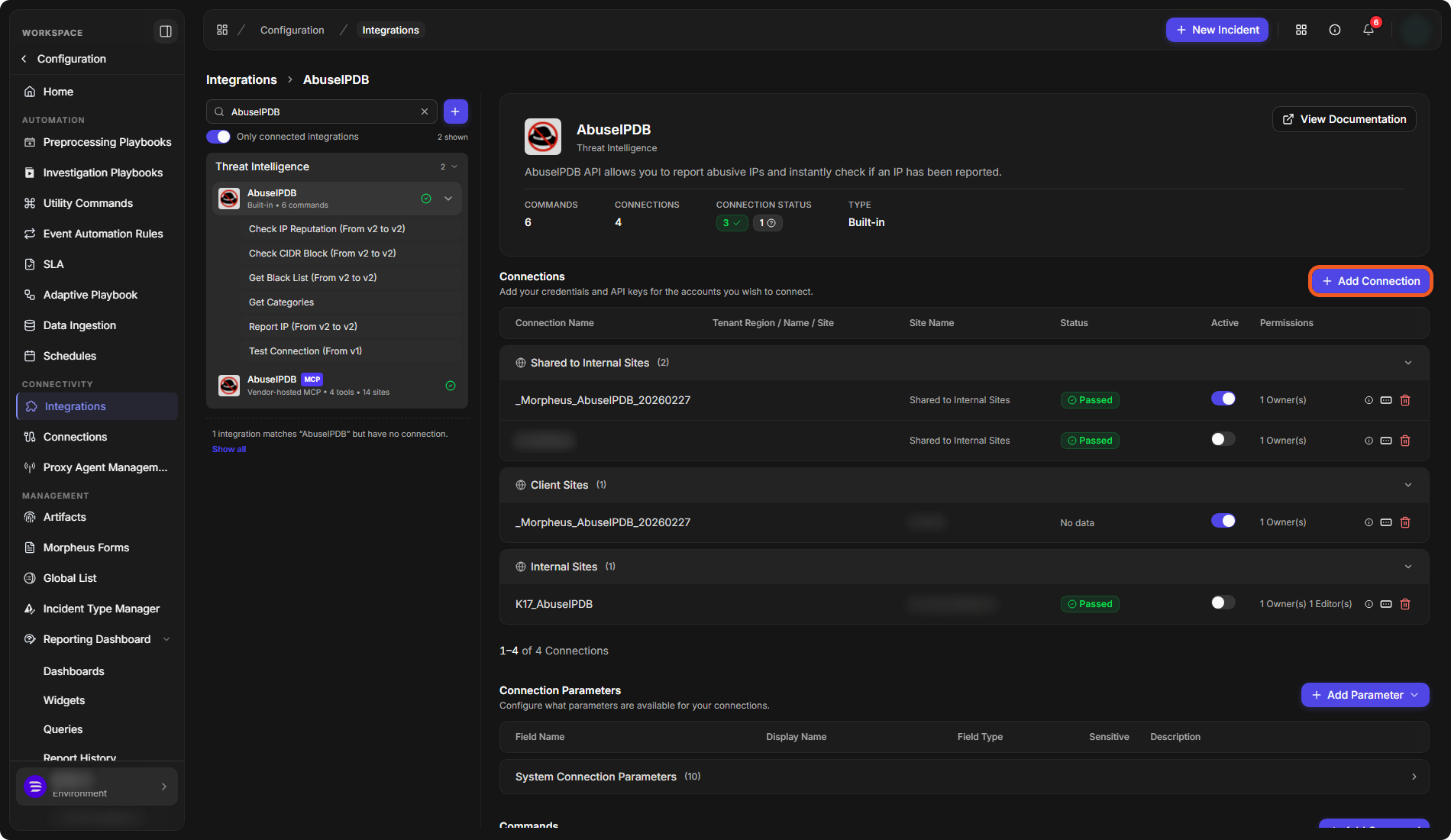Enable the blurred Shared to Internal Sites connection
The height and width of the screenshot is (840, 1451).
pos(1223,439)
